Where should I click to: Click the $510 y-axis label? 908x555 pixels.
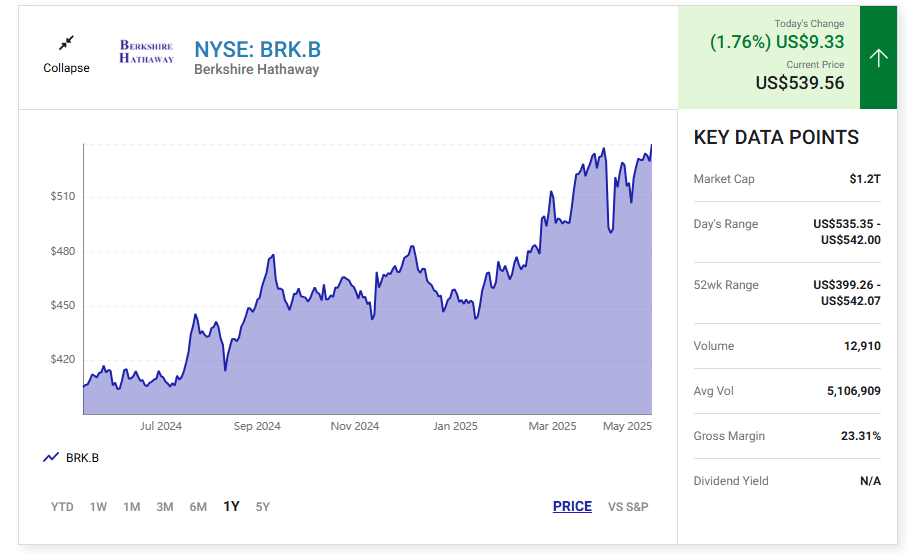[x=63, y=196]
